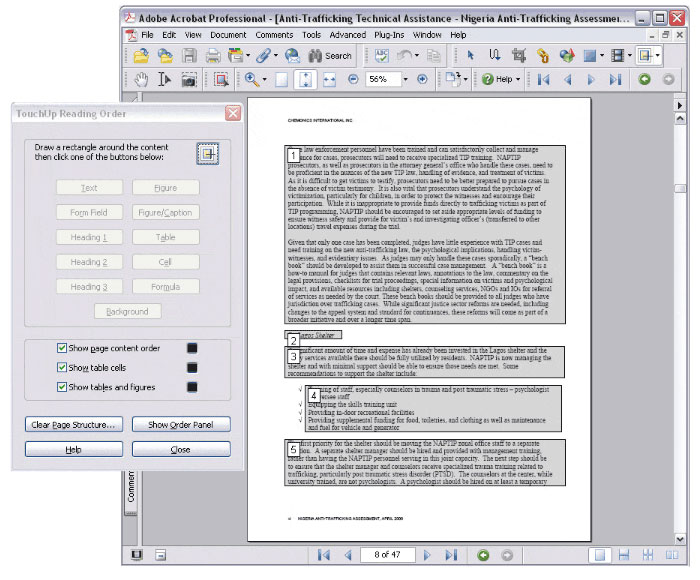Select the Hand tool in the toolbar
Image resolution: width=700 pixels, height=580 pixels.
[142, 79]
